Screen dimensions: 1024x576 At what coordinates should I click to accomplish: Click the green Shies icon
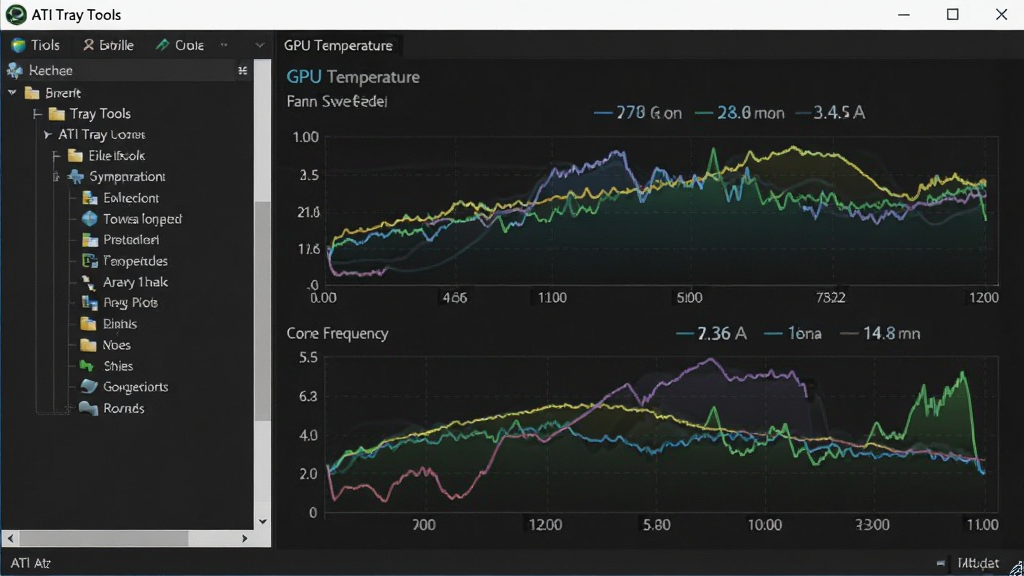click(87, 366)
